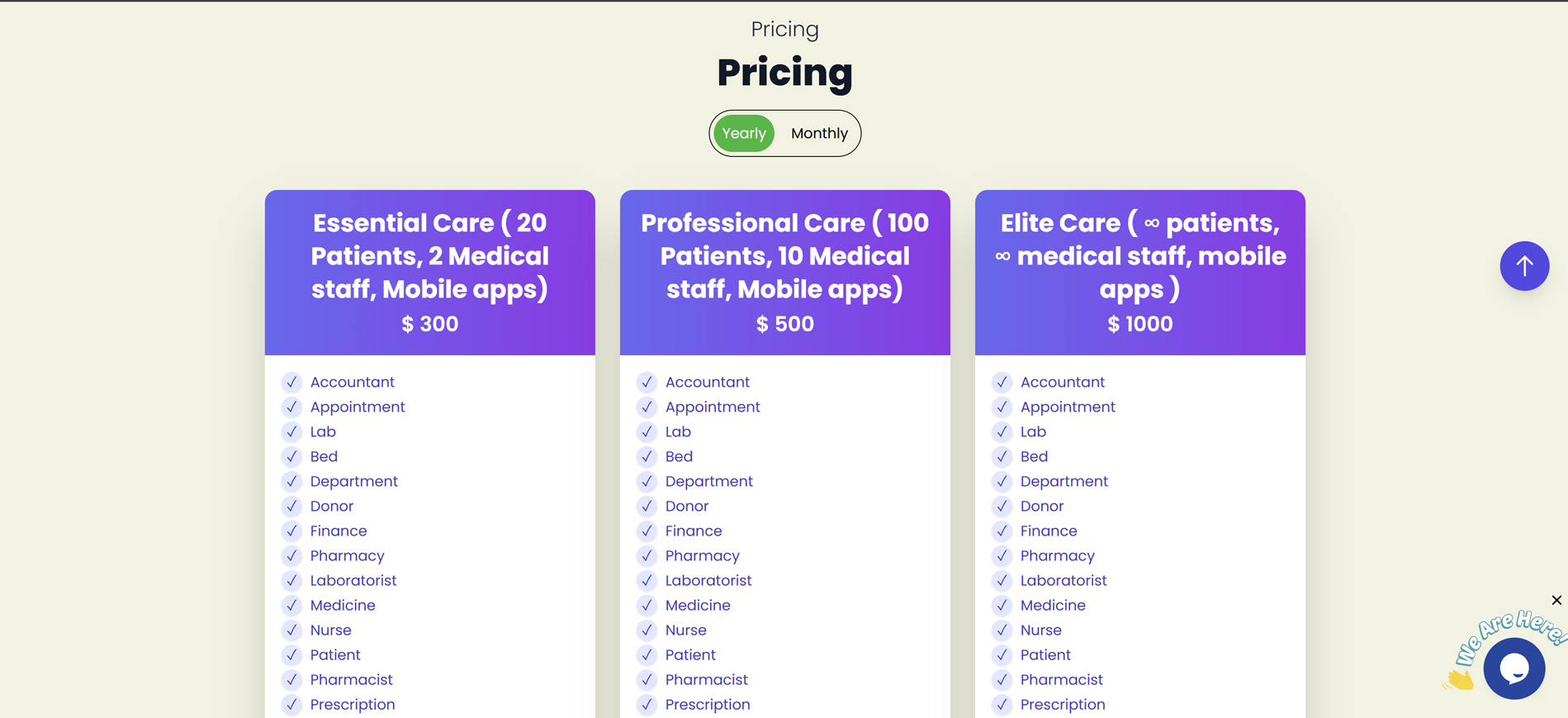The height and width of the screenshot is (718, 1568).
Task: Click Appointment feature in Essential Care list
Action: (x=358, y=407)
